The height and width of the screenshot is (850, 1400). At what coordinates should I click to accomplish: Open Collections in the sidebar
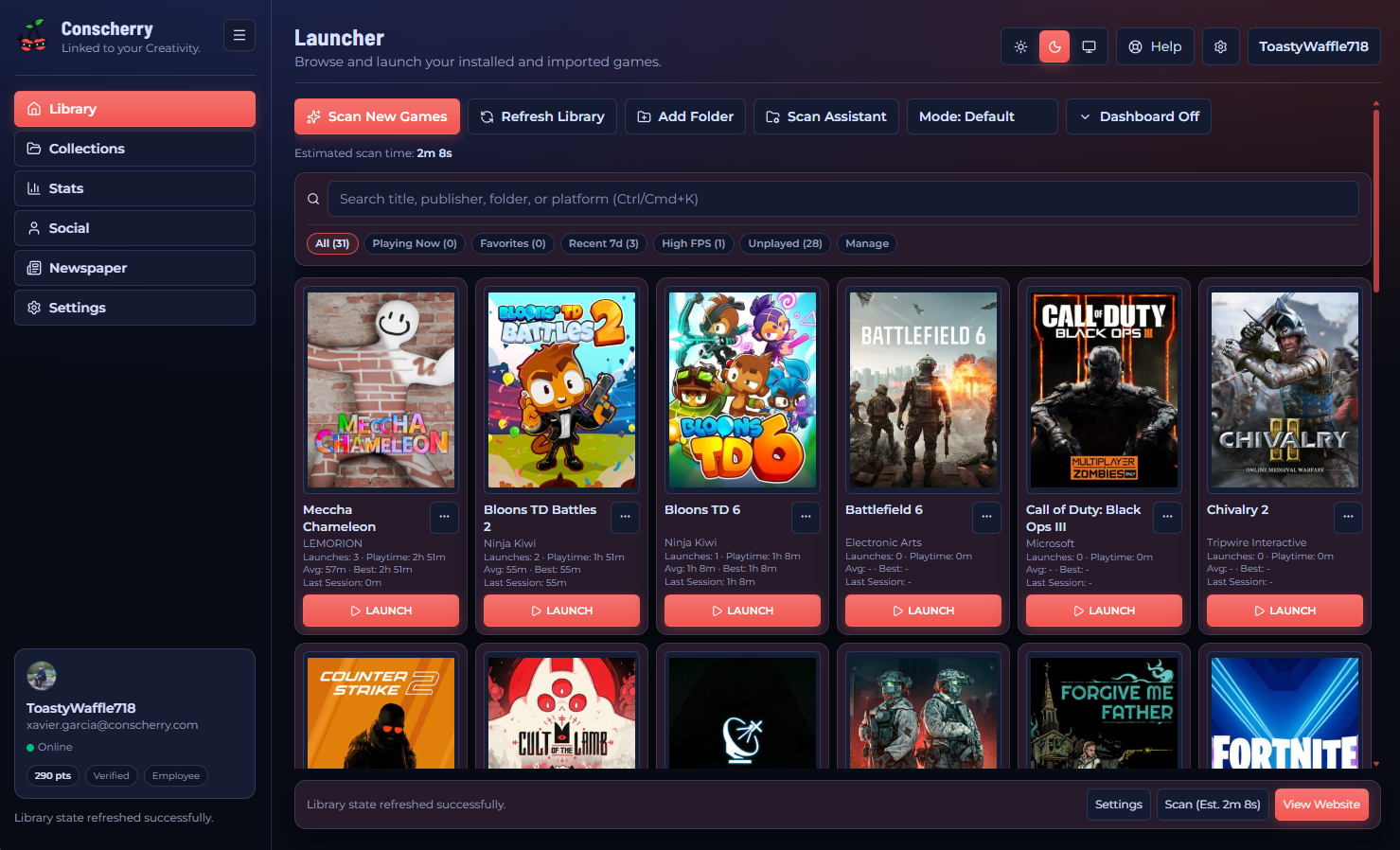click(x=134, y=149)
